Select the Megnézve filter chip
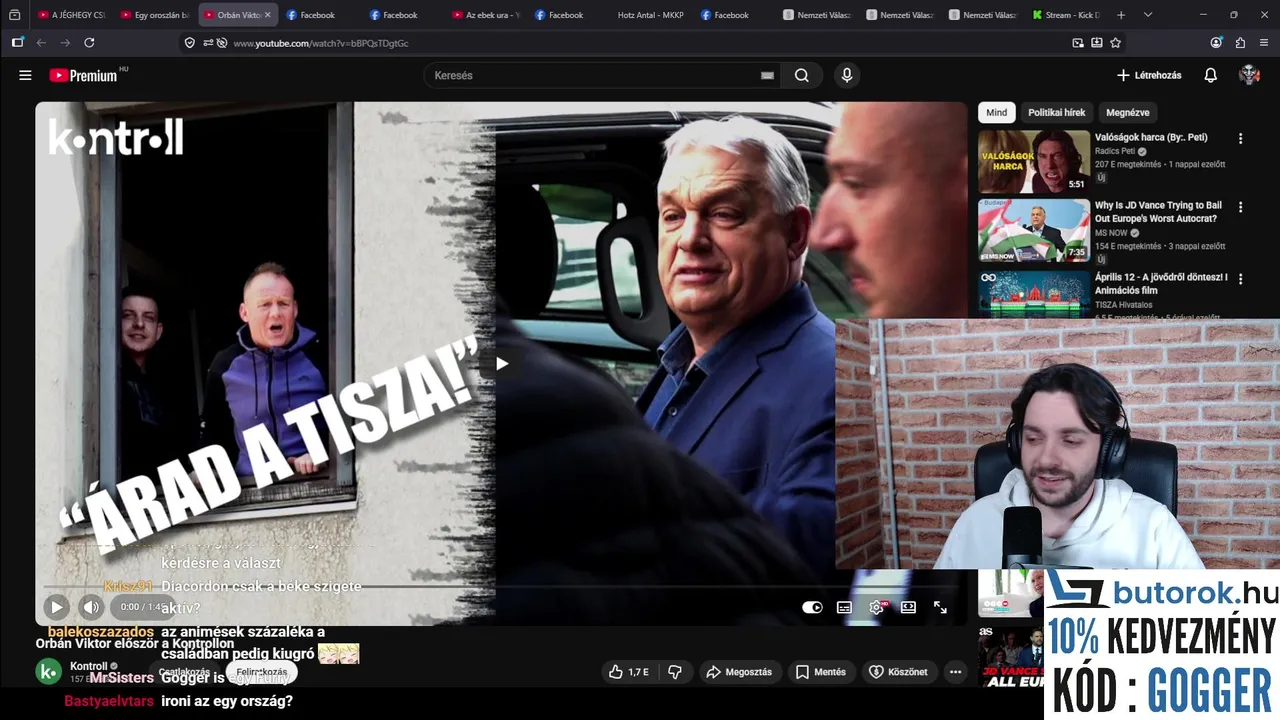The image size is (1280, 720). click(x=1127, y=112)
